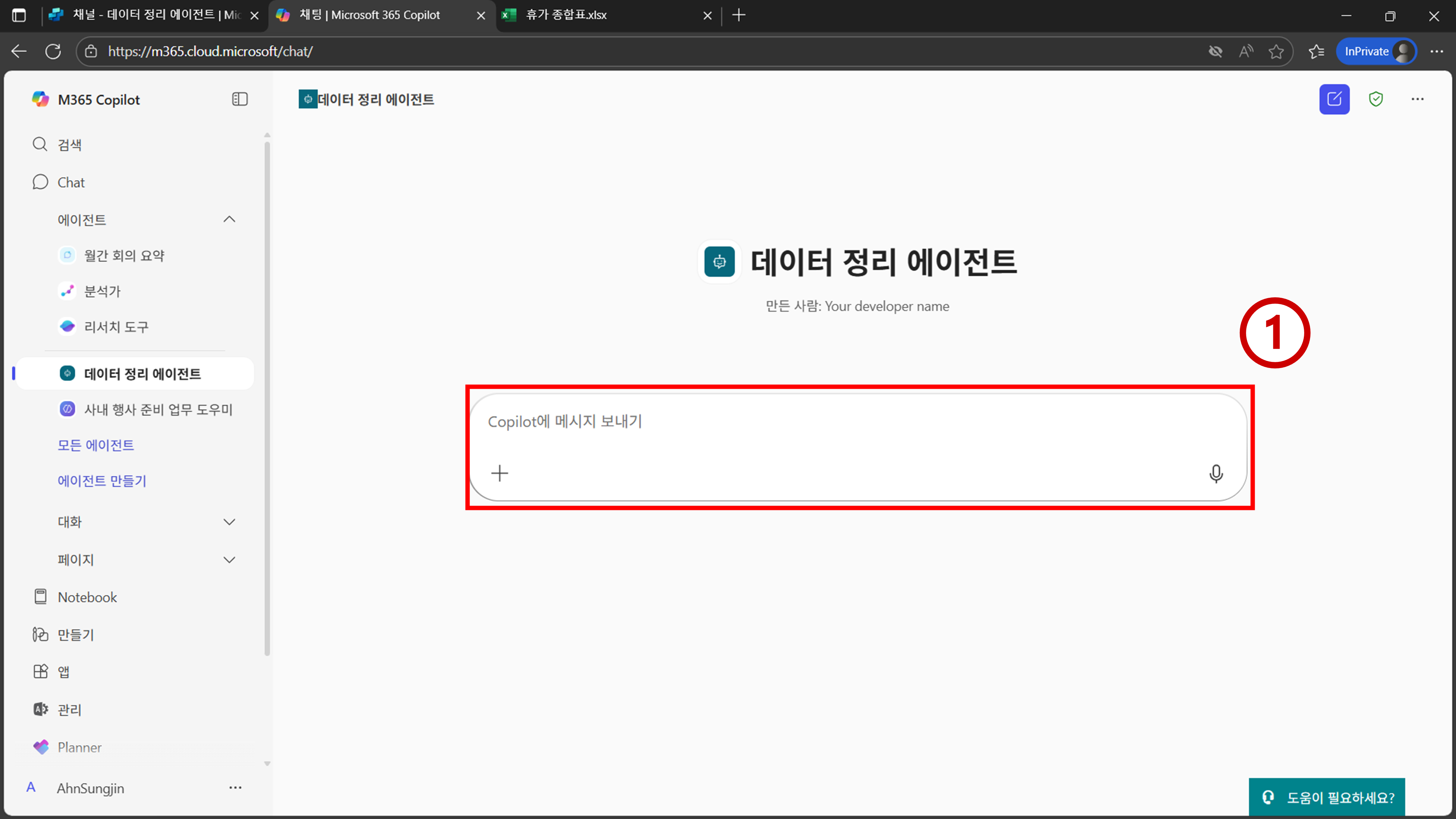
Task: Start a new chat with compose icon
Action: point(1334,99)
